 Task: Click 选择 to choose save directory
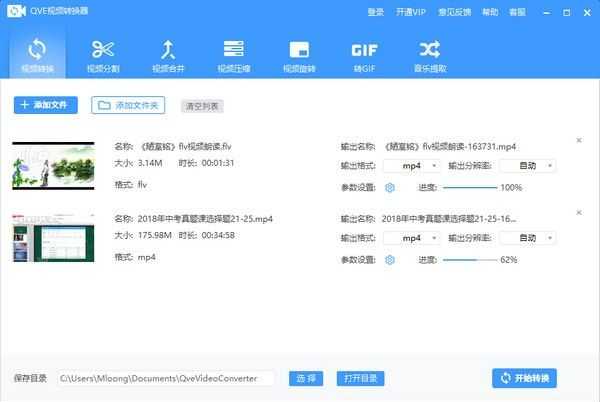(x=306, y=378)
